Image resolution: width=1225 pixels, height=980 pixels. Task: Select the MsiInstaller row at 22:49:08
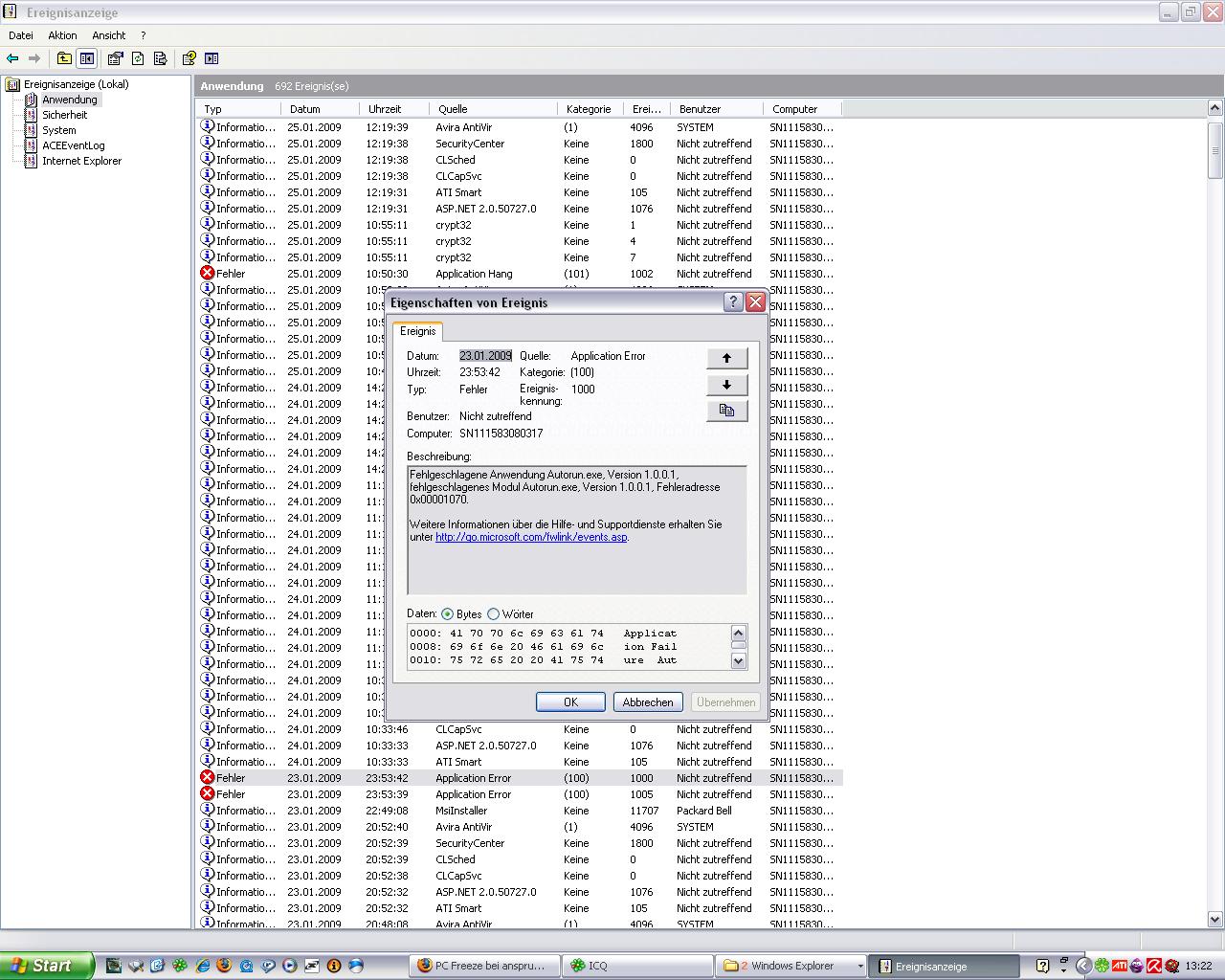click(519, 811)
